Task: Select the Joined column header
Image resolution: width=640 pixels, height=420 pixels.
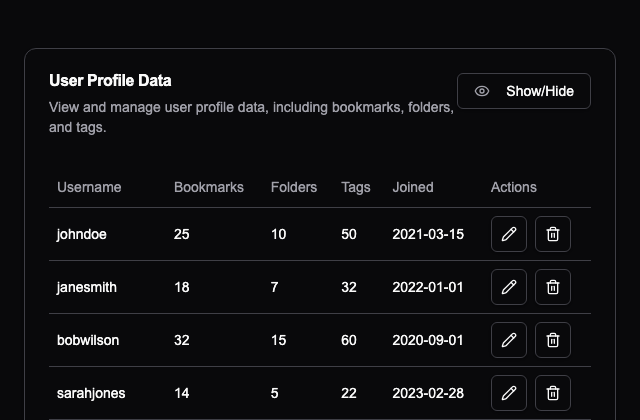Action: 413,187
